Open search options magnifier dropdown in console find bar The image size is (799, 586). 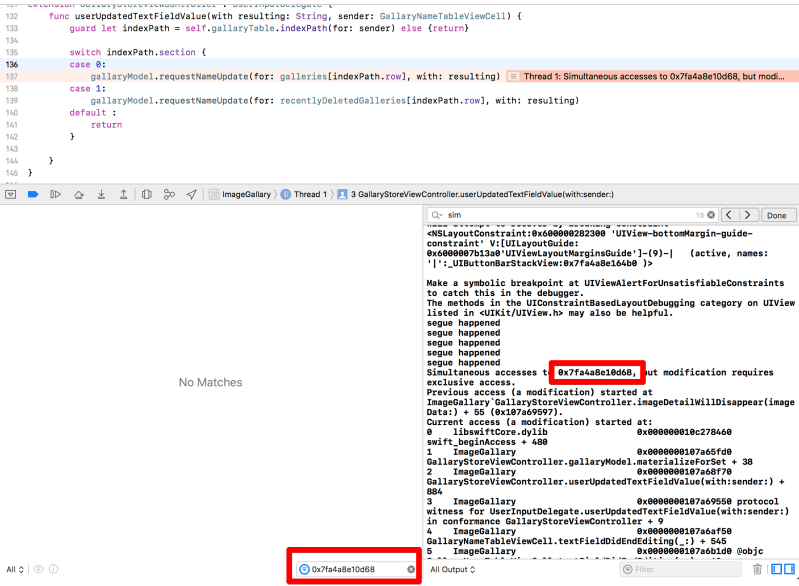(x=437, y=215)
